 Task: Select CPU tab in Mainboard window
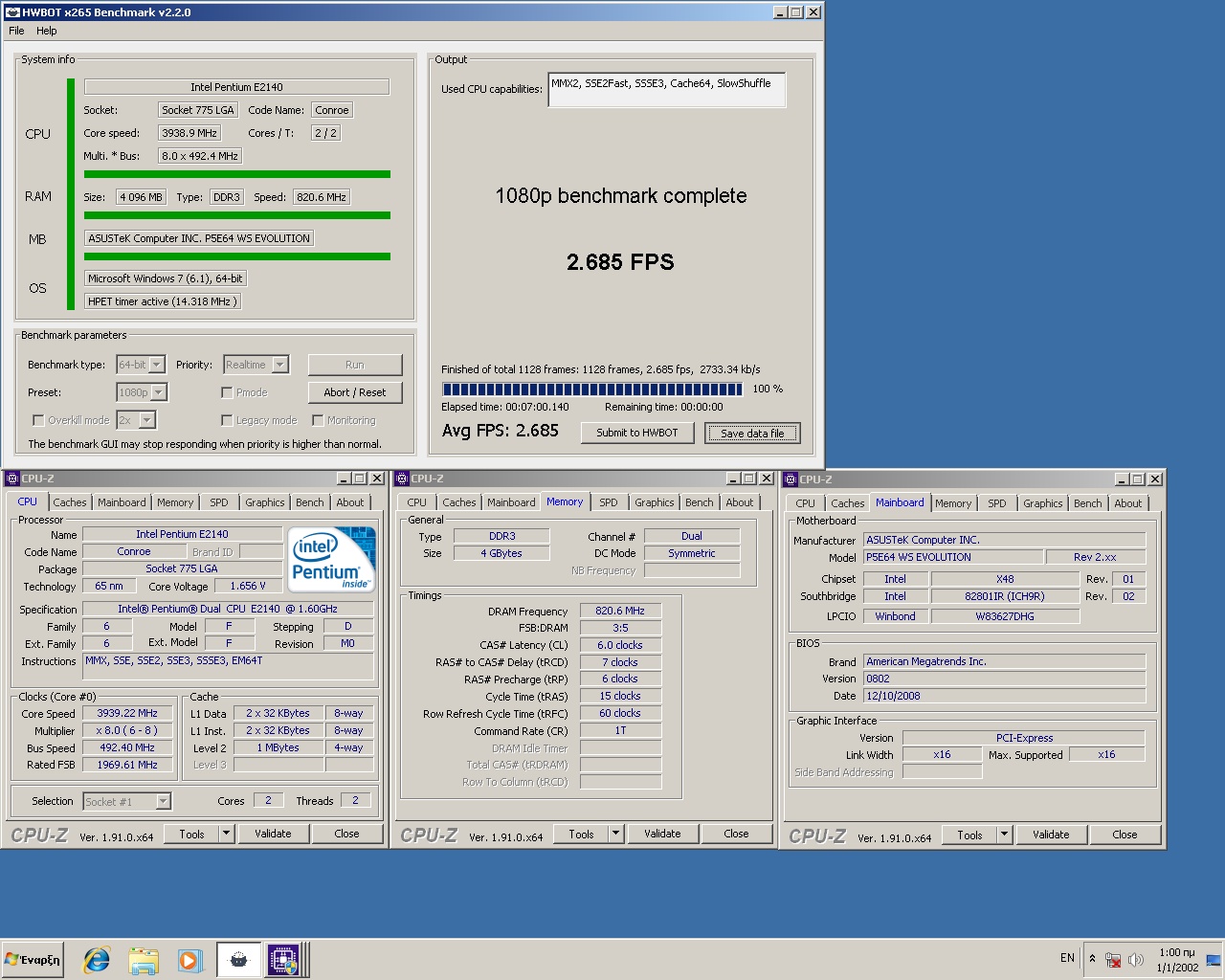(806, 503)
